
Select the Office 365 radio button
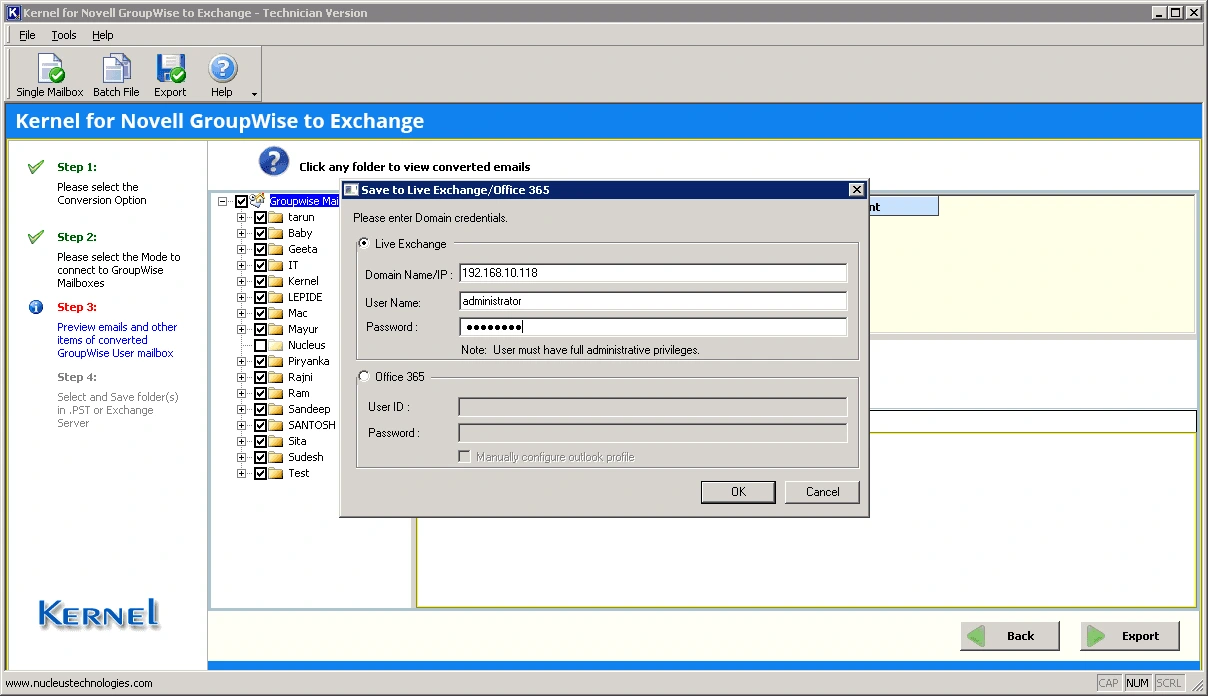[x=363, y=377]
